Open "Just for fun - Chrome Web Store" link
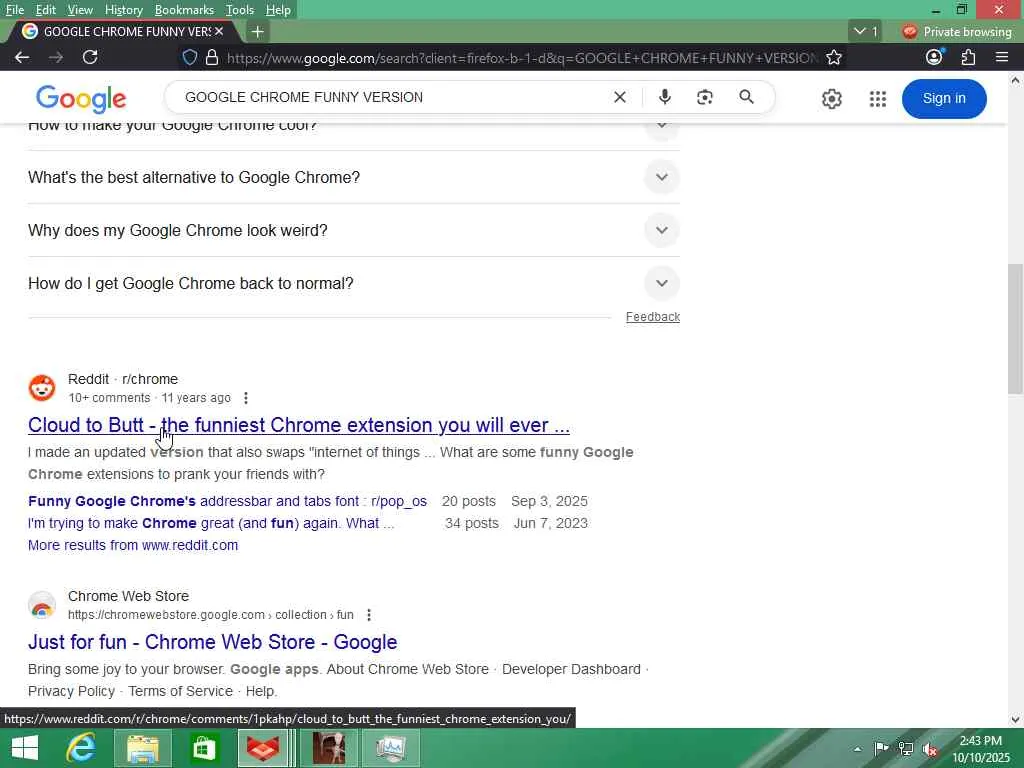This screenshot has height=768, width=1024. pos(212,642)
